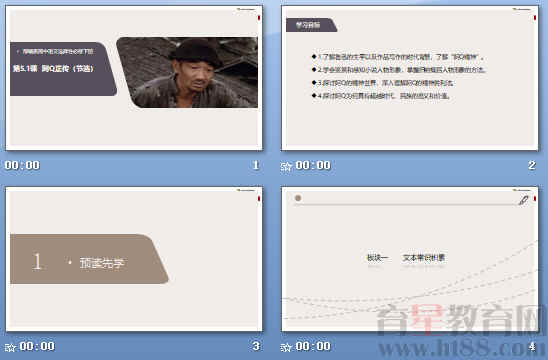Click the transition star icon under slide 3
This screenshot has height=360, width=548.
tap(10, 347)
